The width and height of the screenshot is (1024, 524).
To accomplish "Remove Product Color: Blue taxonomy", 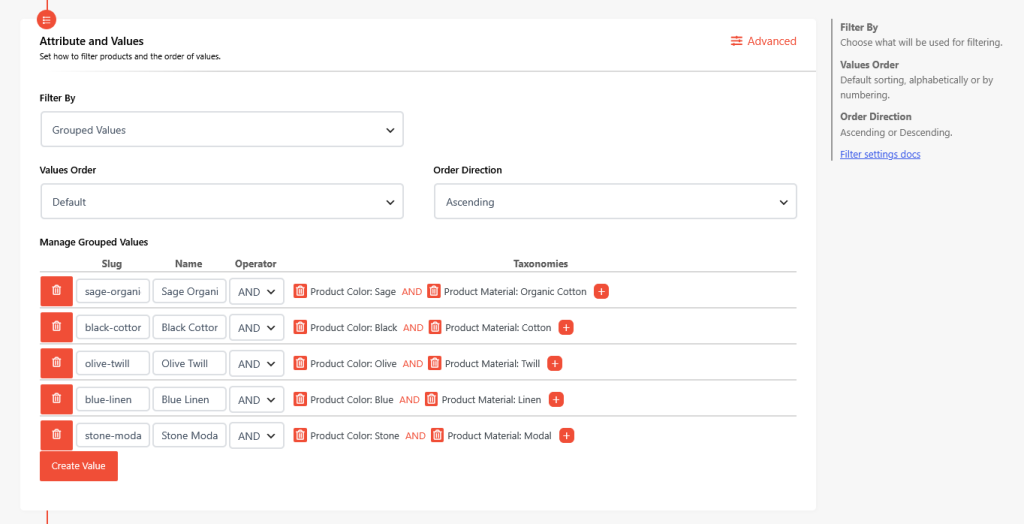I will [300, 399].
